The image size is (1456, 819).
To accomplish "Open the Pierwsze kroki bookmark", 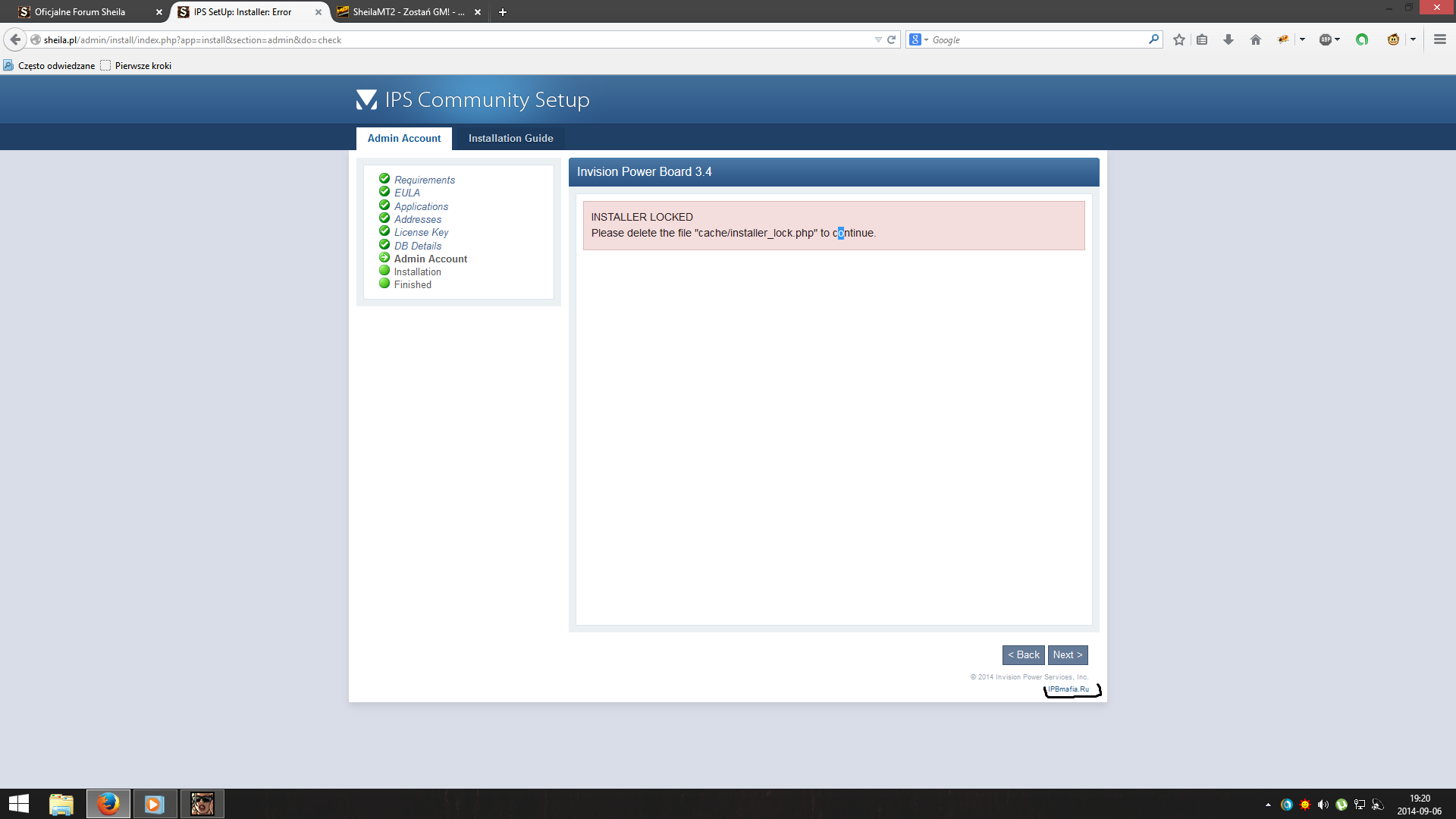I will pos(136,66).
